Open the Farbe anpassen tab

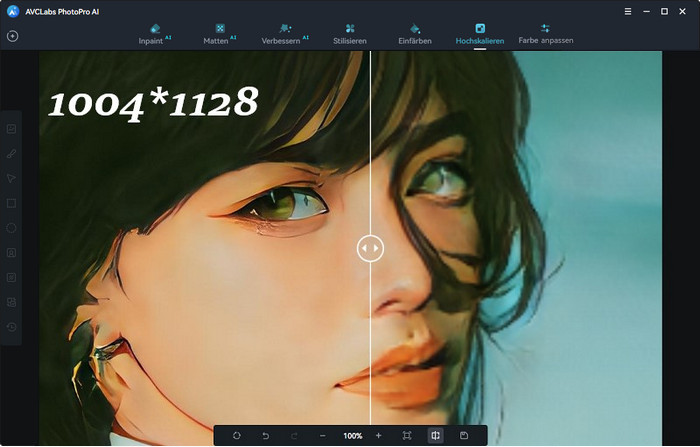click(x=546, y=34)
